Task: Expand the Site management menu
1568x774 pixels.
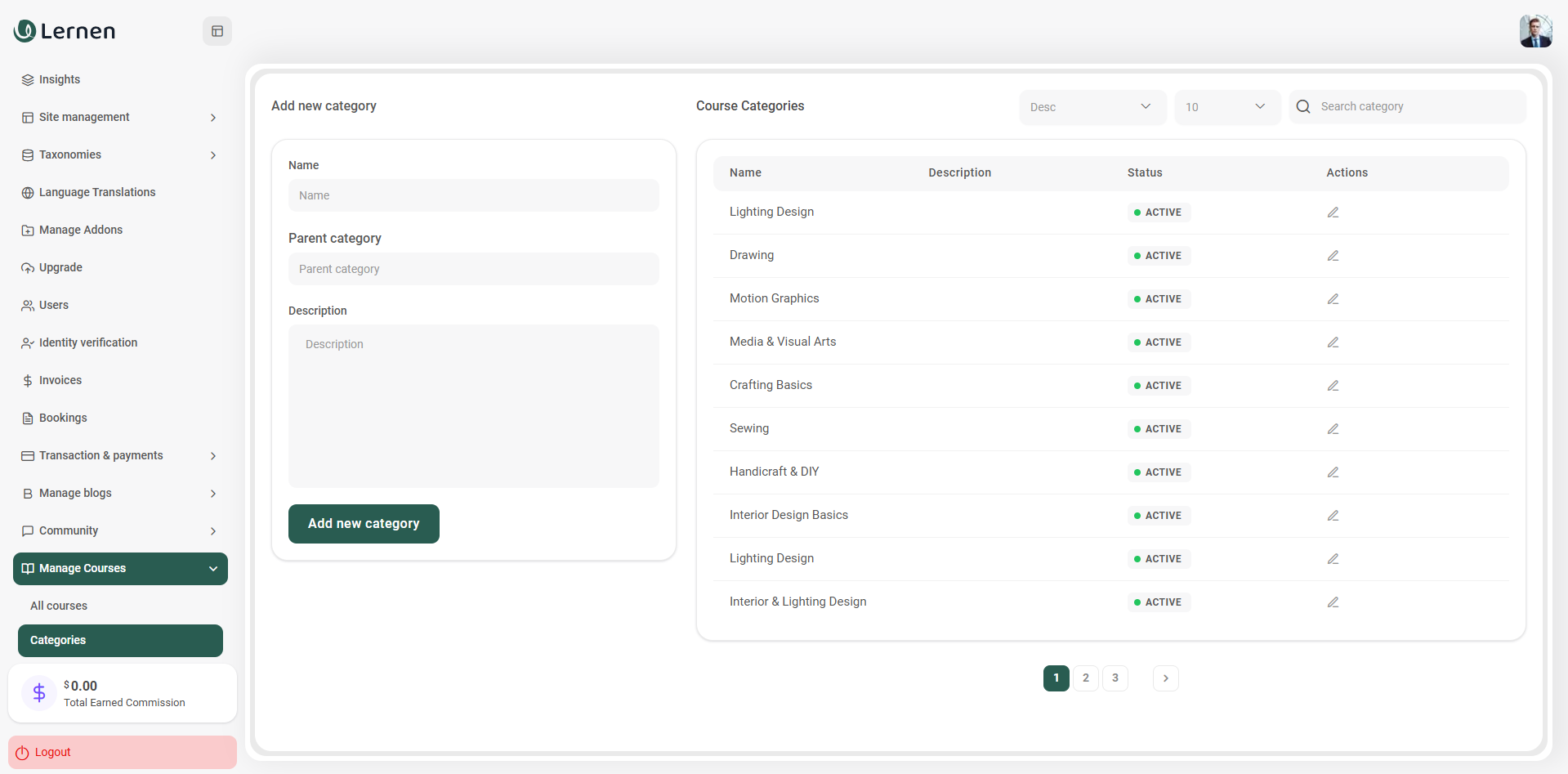Action: [x=120, y=118]
